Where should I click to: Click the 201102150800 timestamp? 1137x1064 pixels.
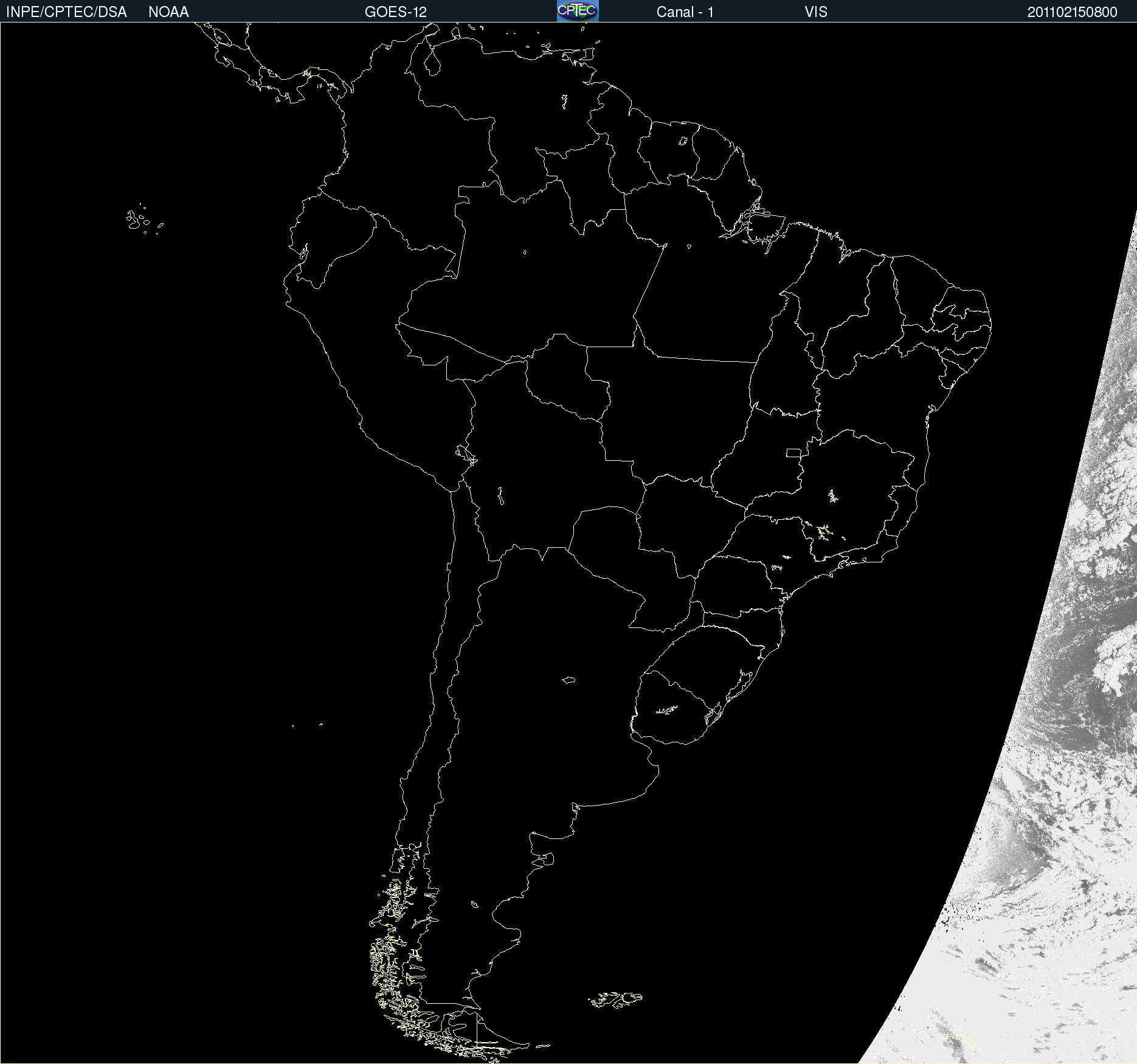tap(1073, 12)
